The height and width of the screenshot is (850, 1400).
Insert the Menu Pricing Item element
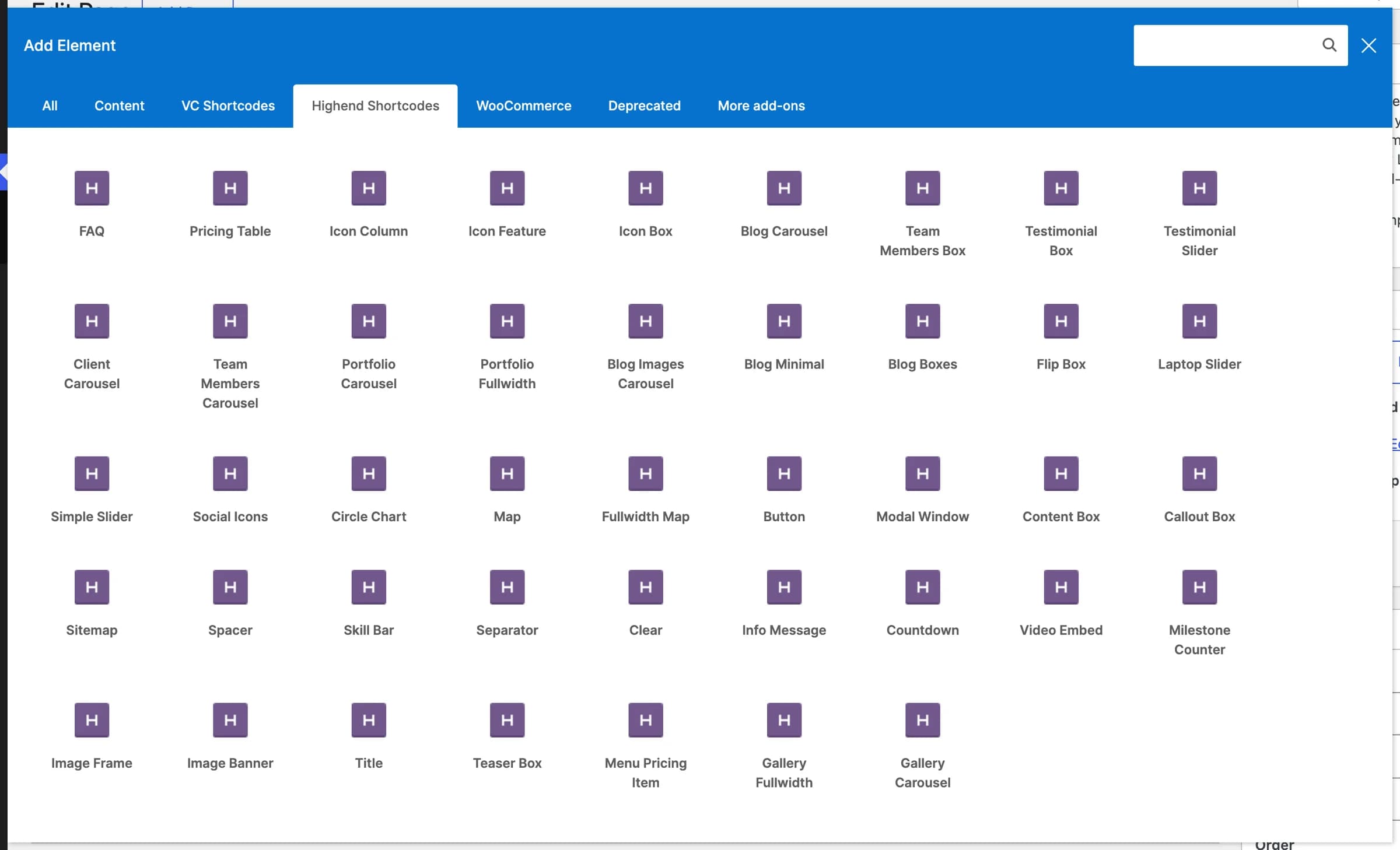click(646, 746)
